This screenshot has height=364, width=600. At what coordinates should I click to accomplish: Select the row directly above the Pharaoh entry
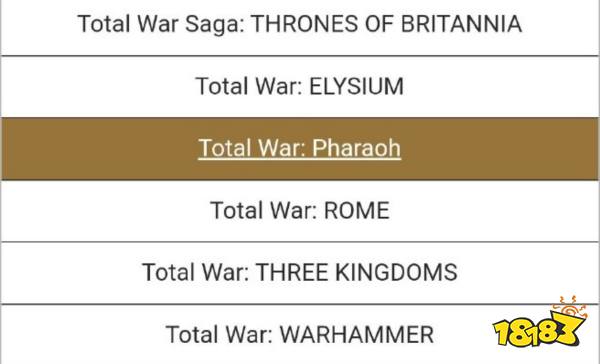pyautogui.click(x=300, y=87)
